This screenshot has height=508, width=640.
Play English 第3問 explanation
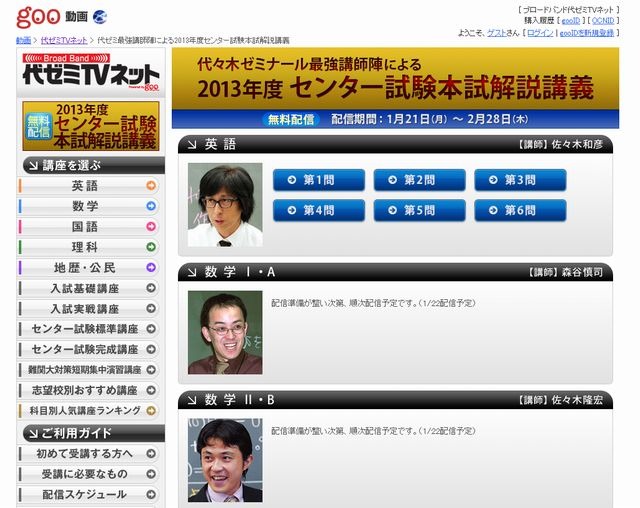tap(520, 180)
